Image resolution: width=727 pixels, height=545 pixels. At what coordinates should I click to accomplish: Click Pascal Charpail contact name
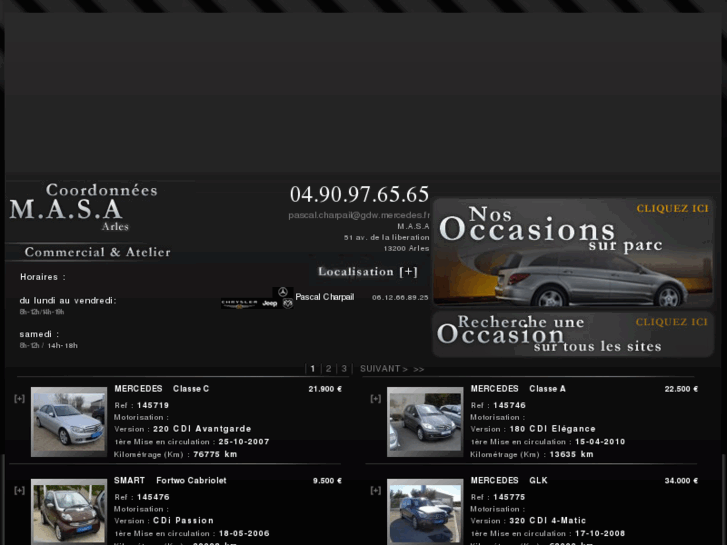tap(325, 297)
